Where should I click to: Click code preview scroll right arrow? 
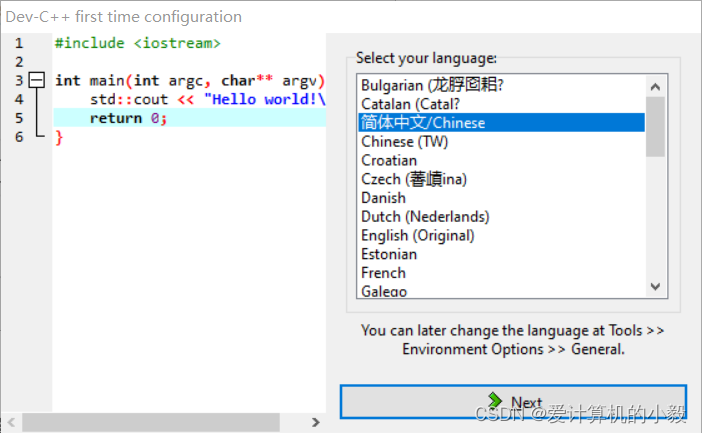pos(316,422)
